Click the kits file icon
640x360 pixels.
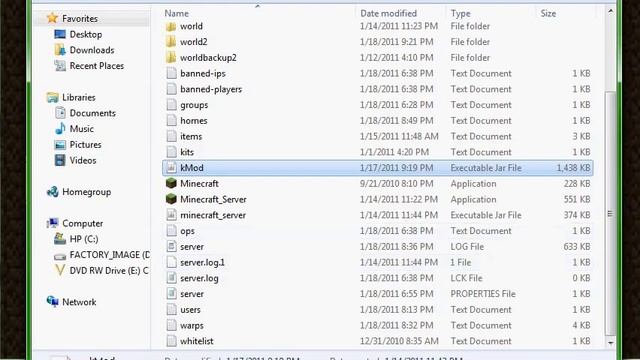coord(171,152)
